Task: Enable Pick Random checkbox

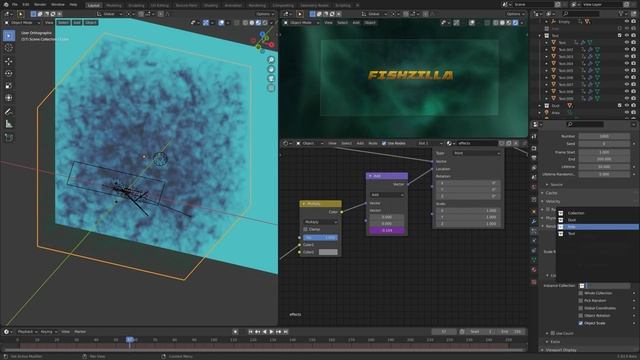Action: click(x=581, y=300)
